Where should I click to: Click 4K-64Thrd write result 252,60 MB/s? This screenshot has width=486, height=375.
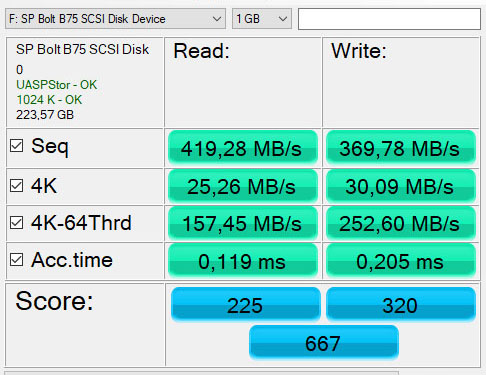pyautogui.click(x=401, y=223)
